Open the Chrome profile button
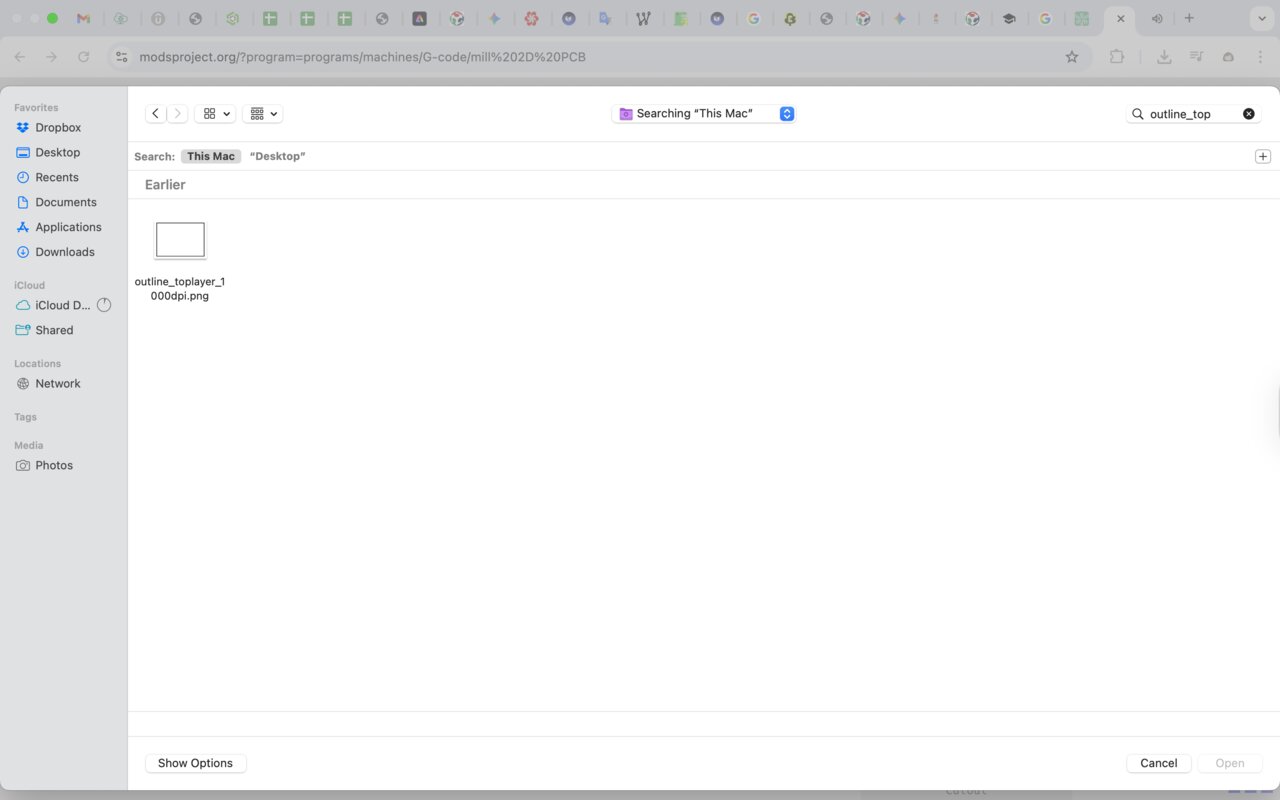Image resolution: width=1280 pixels, height=800 pixels. click(x=1228, y=57)
